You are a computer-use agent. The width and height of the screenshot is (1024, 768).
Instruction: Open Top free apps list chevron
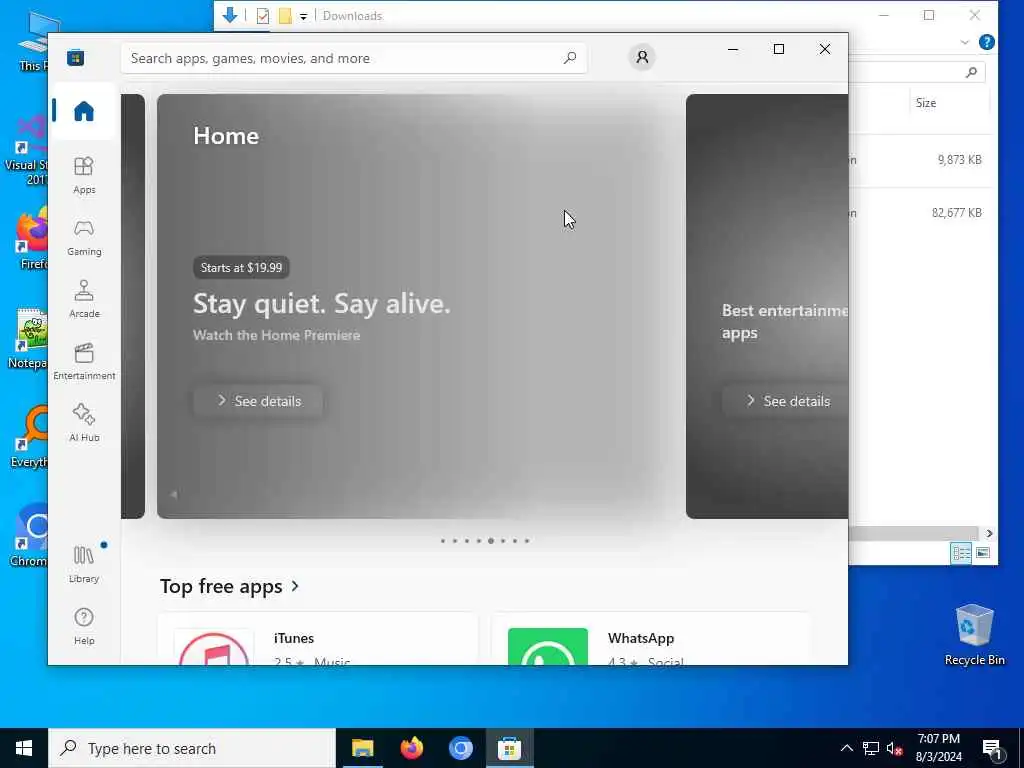pyautogui.click(x=295, y=586)
